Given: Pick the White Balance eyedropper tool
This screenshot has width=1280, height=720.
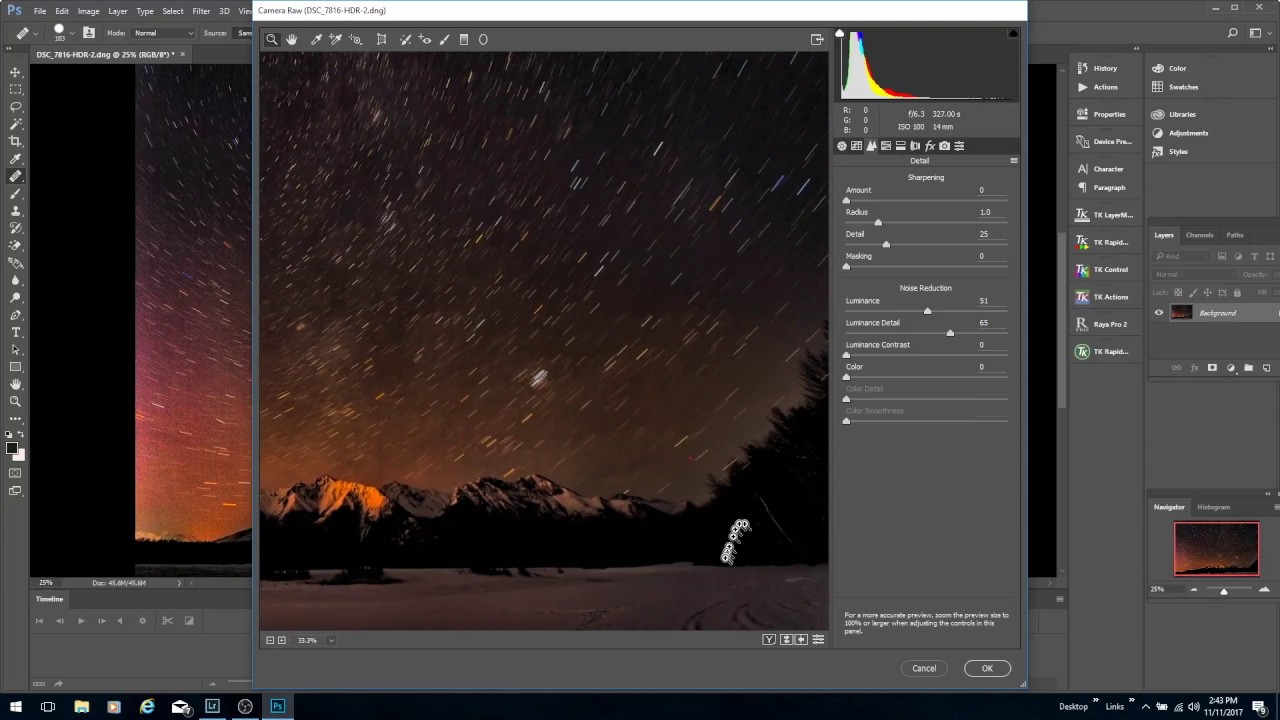Looking at the screenshot, I should 316,40.
